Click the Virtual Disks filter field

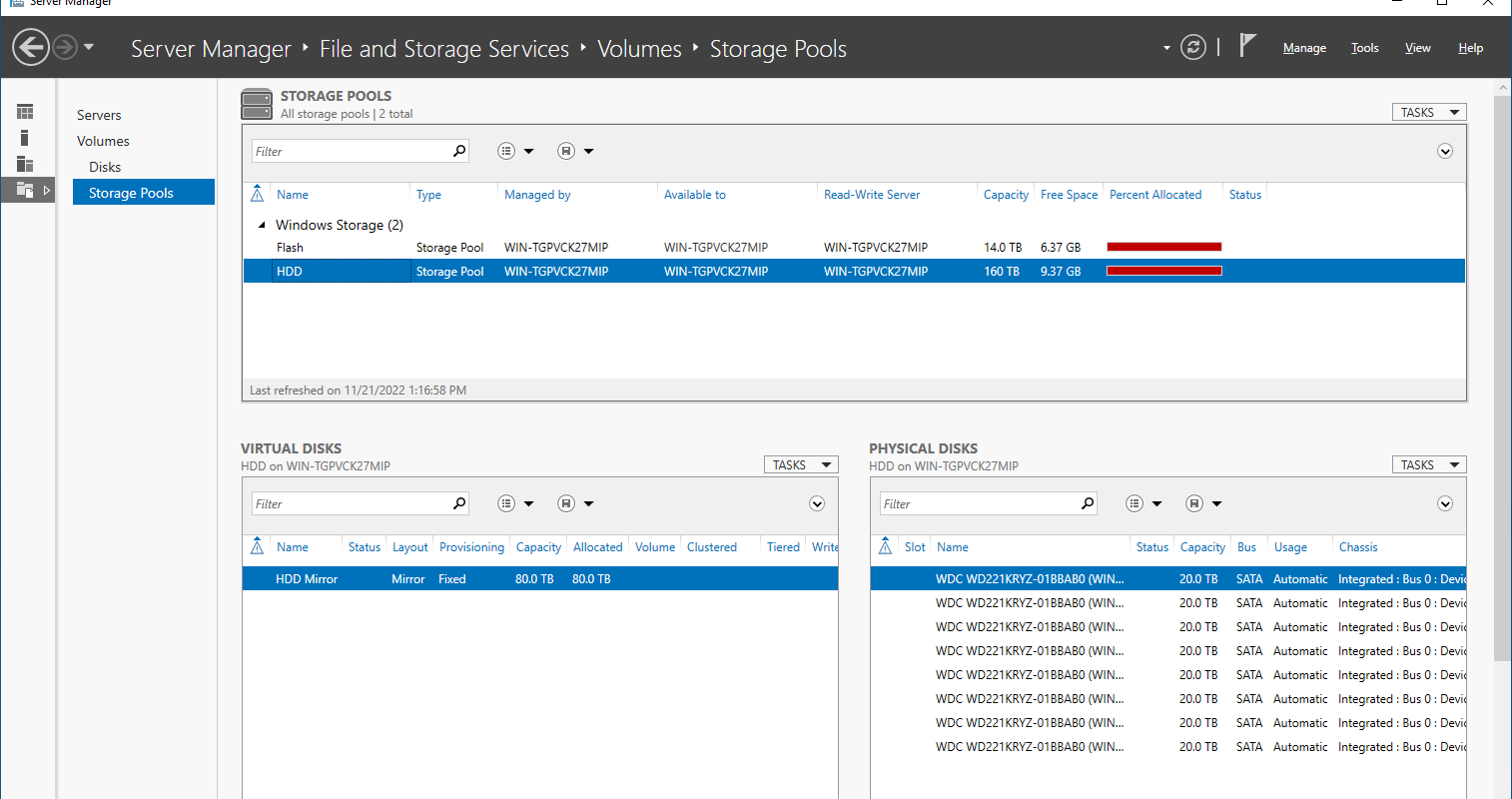click(350, 503)
